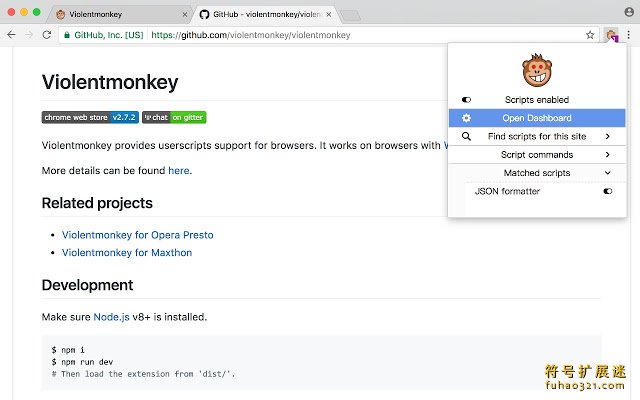
Task: Click the chat on gitter badge
Action: [x=174, y=117]
